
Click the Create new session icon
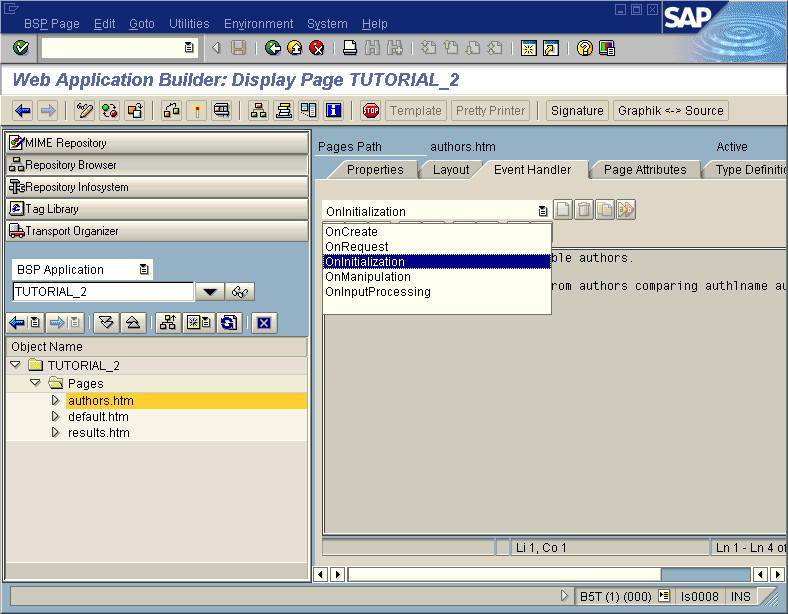529,48
